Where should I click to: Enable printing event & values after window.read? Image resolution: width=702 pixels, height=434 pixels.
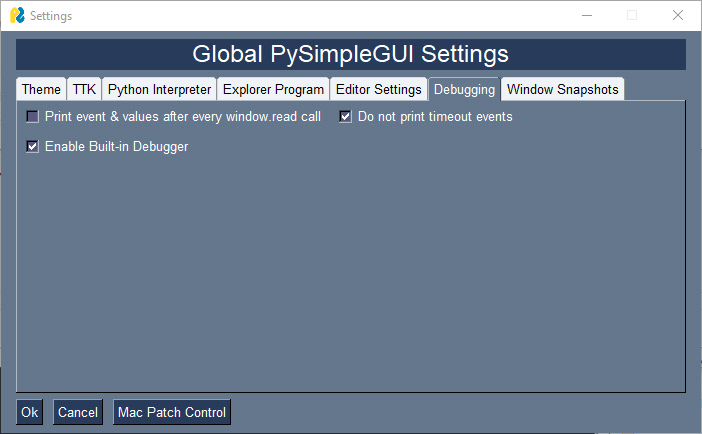33,117
